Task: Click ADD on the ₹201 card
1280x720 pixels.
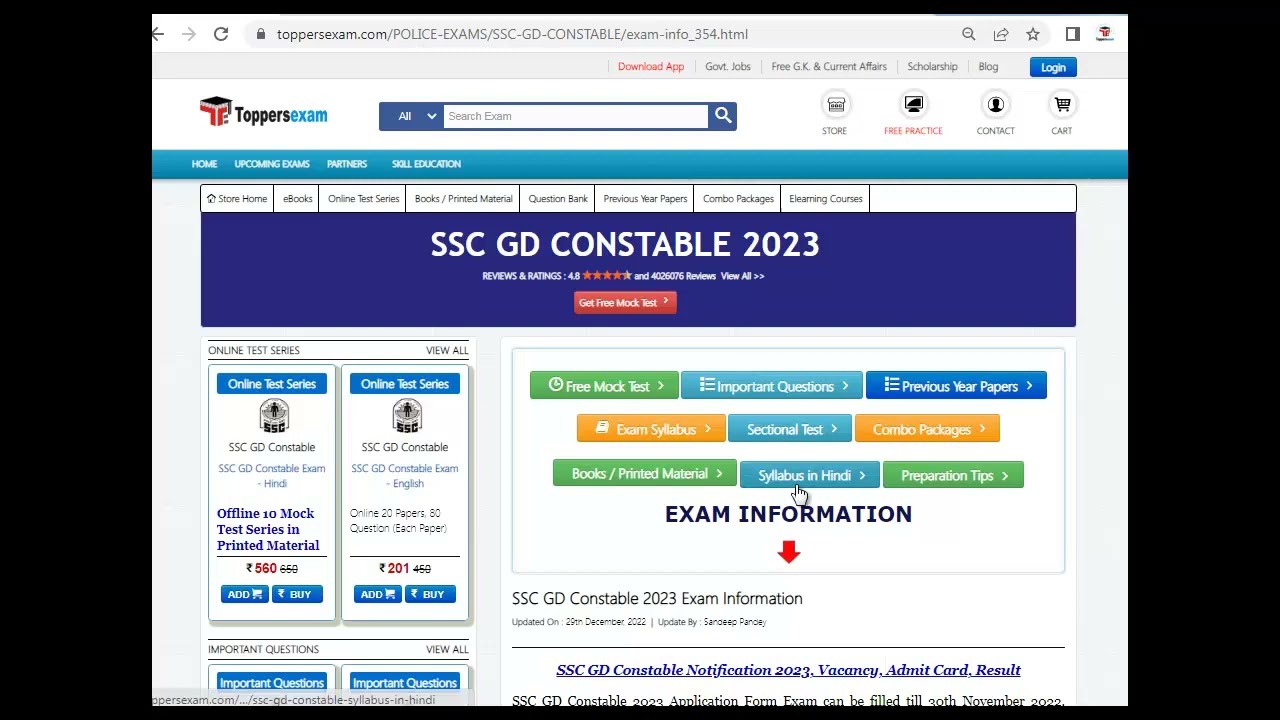Action: point(377,594)
